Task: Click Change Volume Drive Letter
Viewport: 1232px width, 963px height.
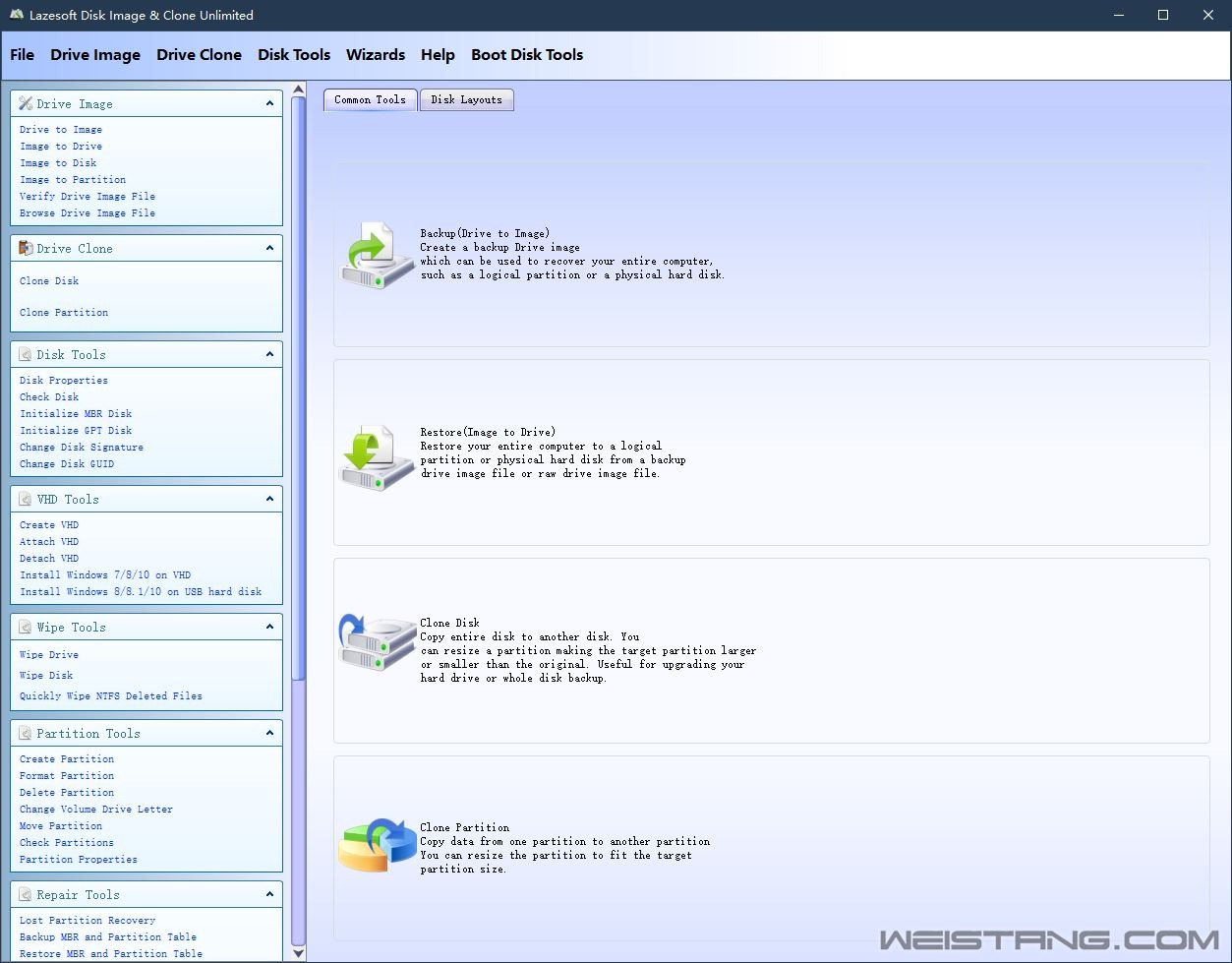Action: point(96,810)
